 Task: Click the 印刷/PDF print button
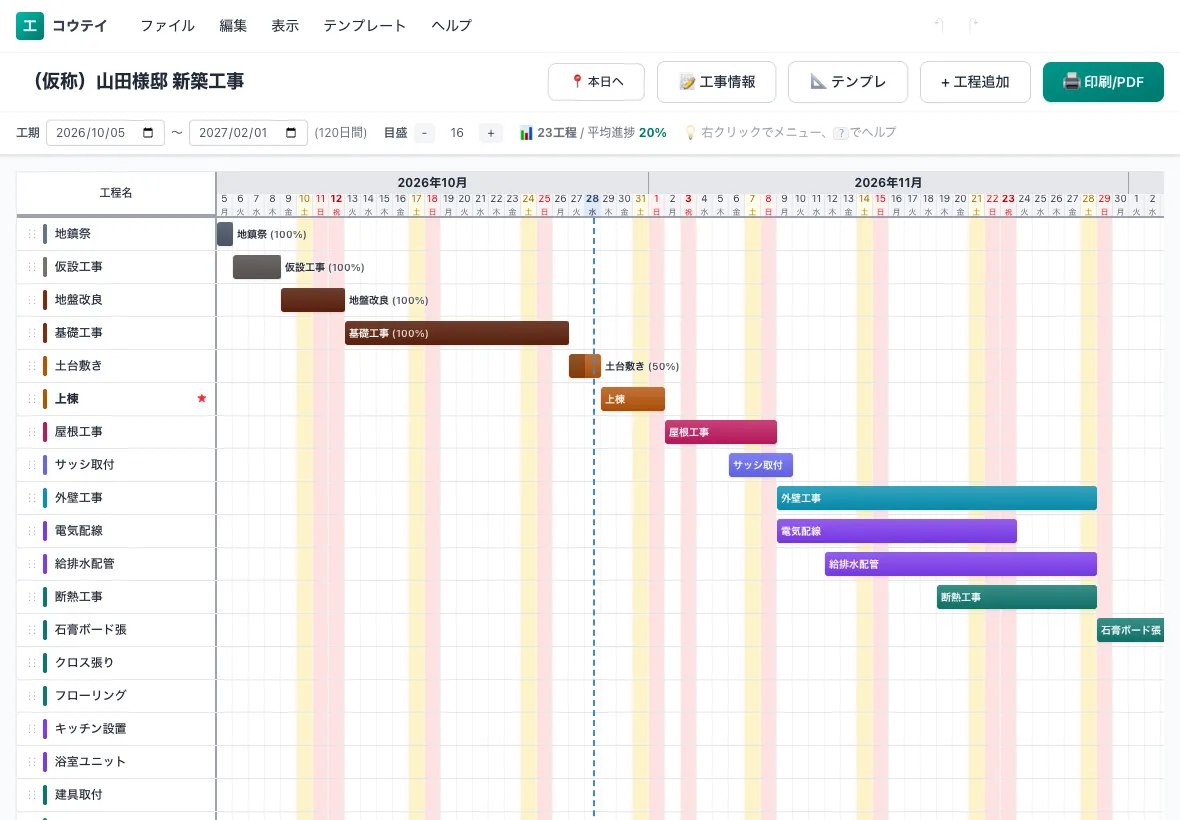pyautogui.click(x=1103, y=81)
